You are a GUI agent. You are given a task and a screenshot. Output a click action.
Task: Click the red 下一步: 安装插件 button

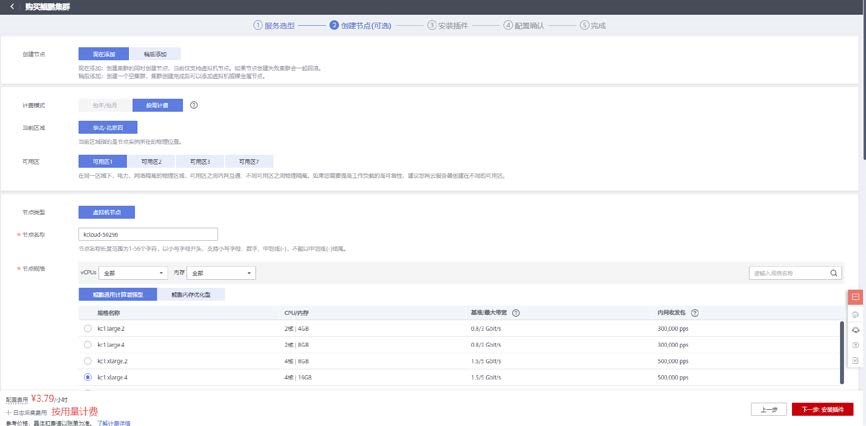coord(822,409)
